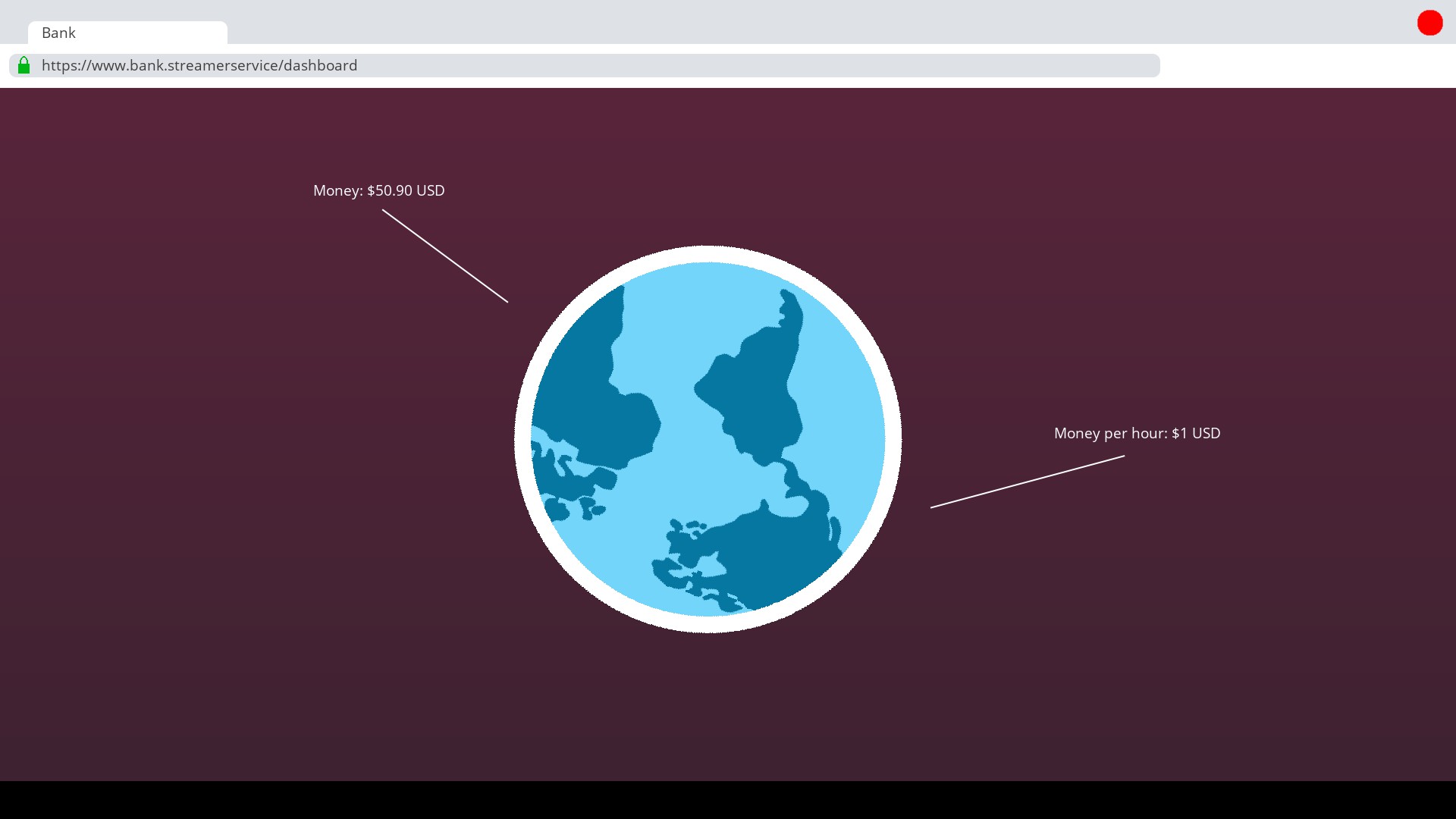The width and height of the screenshot is (1456, 819).
Task: Select the Bank browser tab
Action: pyautogui.click(x=127, y=33)
